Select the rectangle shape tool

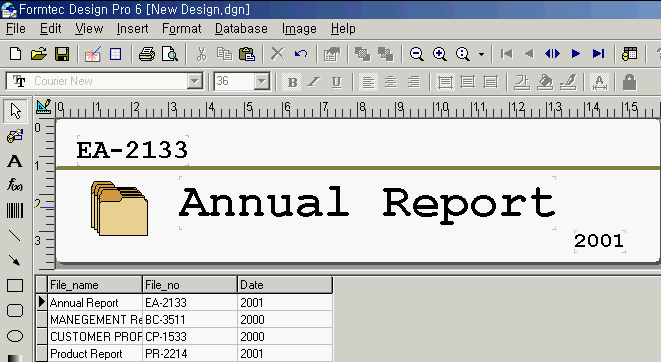pos(15,286)
